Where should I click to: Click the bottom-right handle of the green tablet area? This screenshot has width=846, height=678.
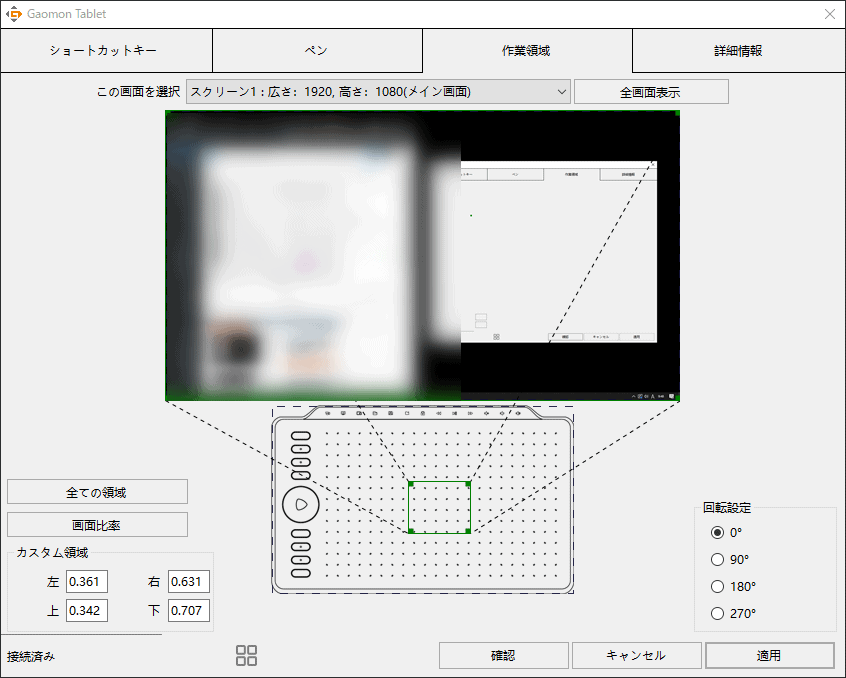(x=468, y=531)
